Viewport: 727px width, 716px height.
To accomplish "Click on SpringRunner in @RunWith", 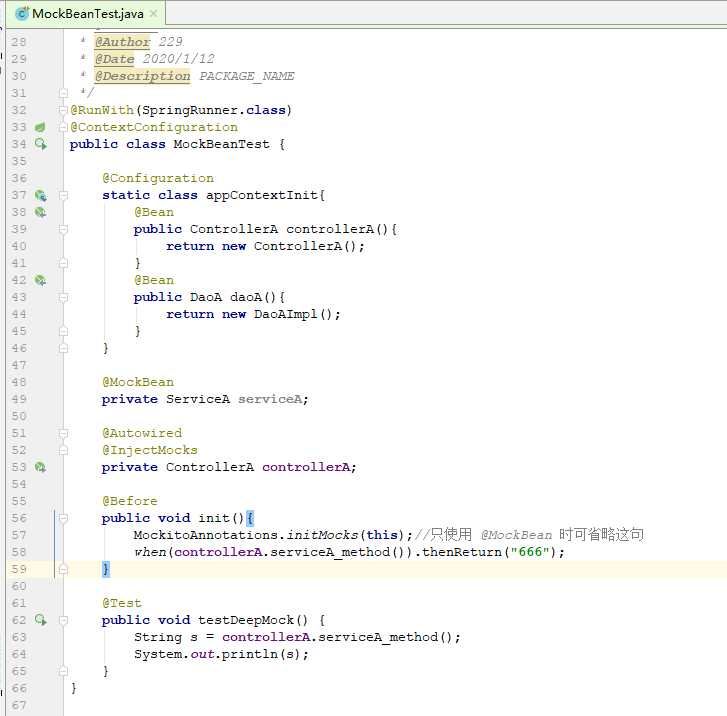I will point(190,110).
